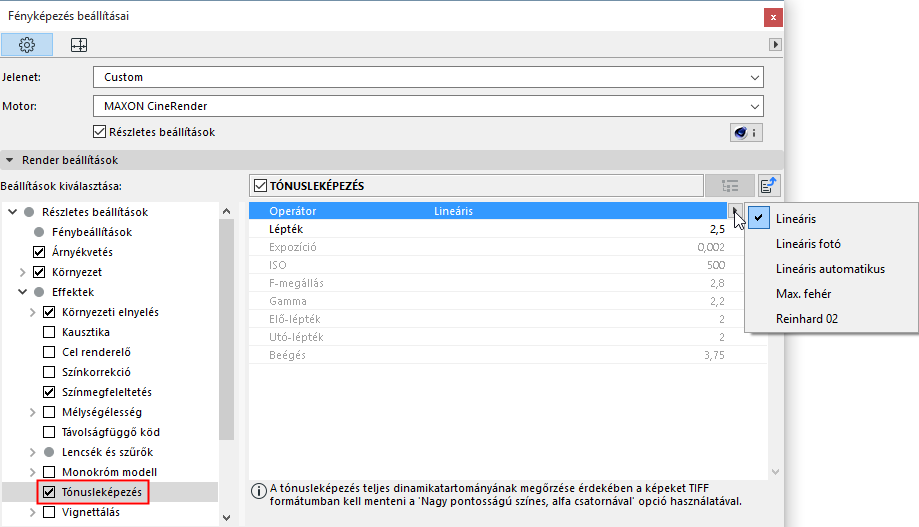This screenshot has height=527, width=919.
Task: Open the settings gear tab
Action: [x=27, y=45]
